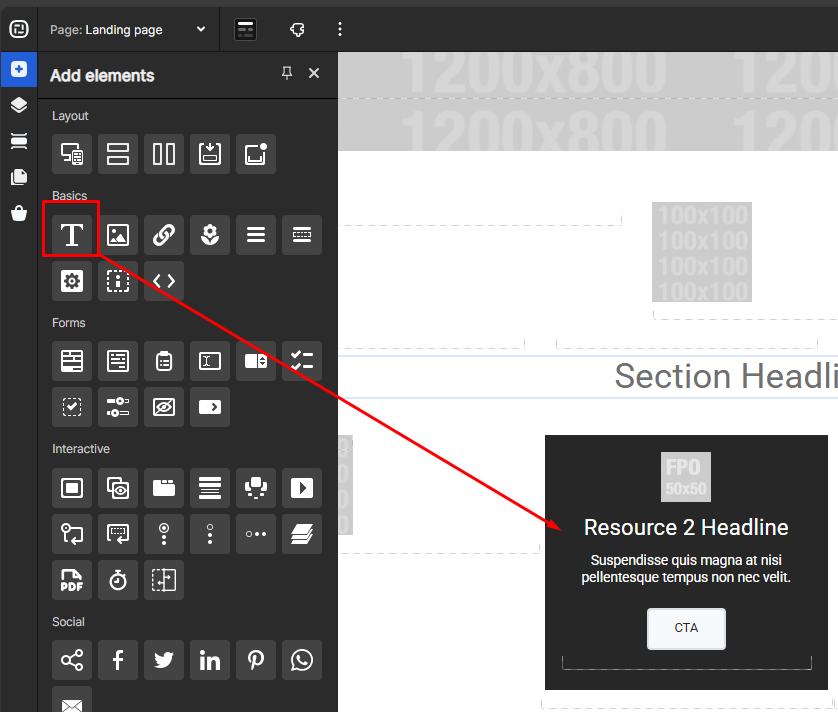Open the shopping bag Store tab

[19, 213]
